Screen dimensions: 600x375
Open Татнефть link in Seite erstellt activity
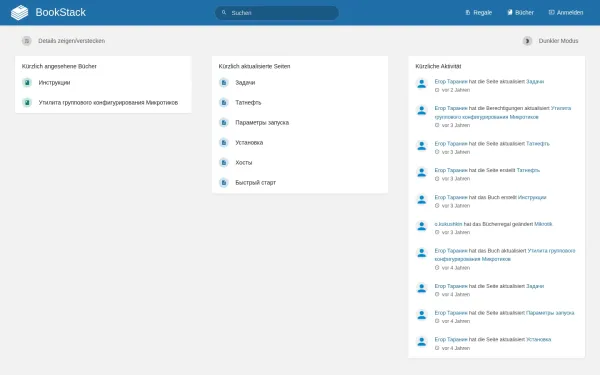(x=528, y=170)
